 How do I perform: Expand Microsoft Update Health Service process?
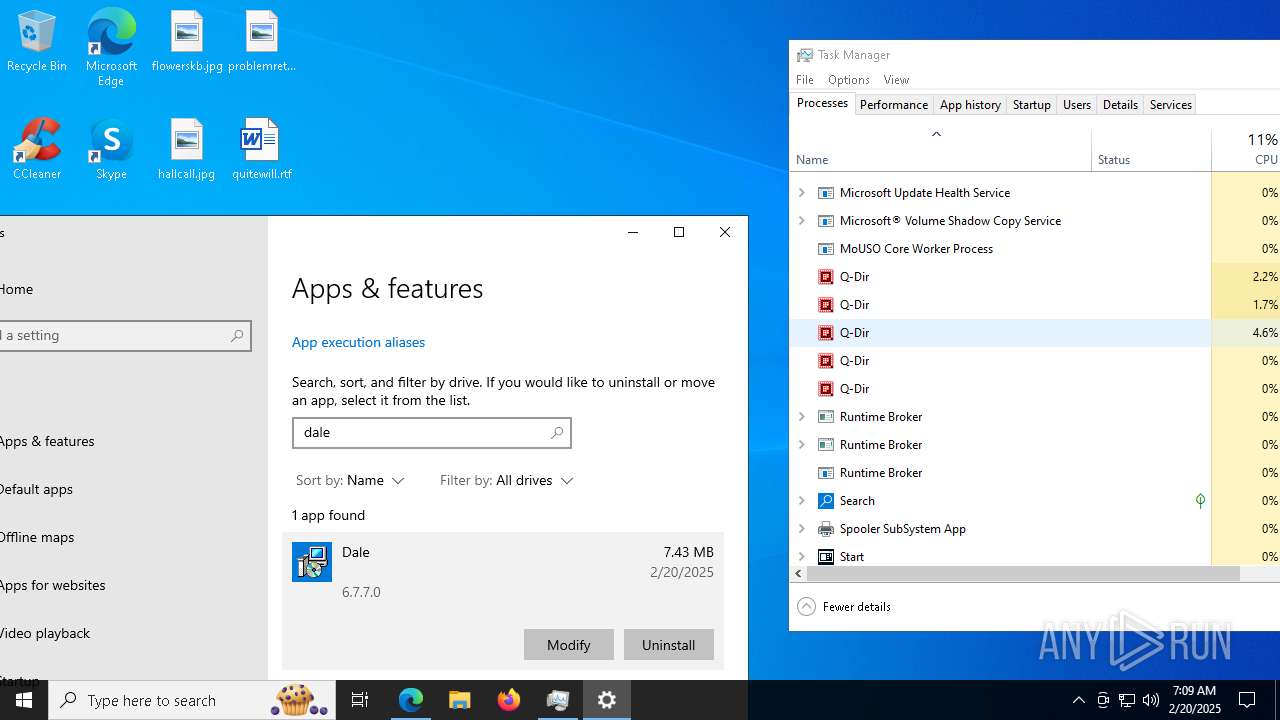click(802, 193)
